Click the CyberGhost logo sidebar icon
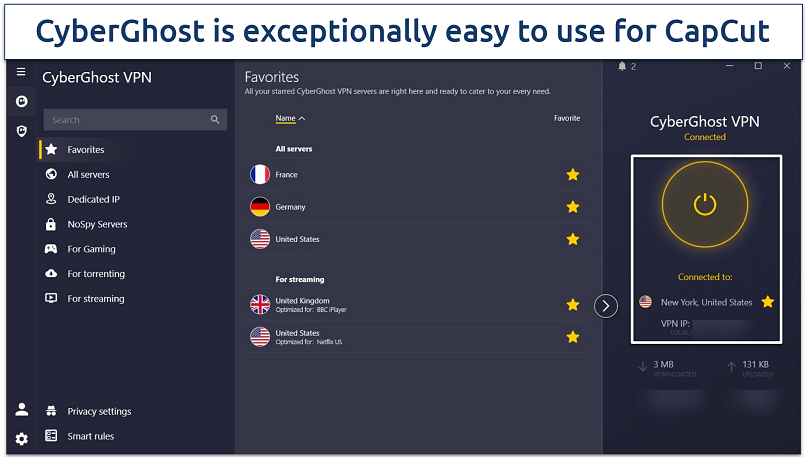Screen dimensions: 806x457 (21, 101)
